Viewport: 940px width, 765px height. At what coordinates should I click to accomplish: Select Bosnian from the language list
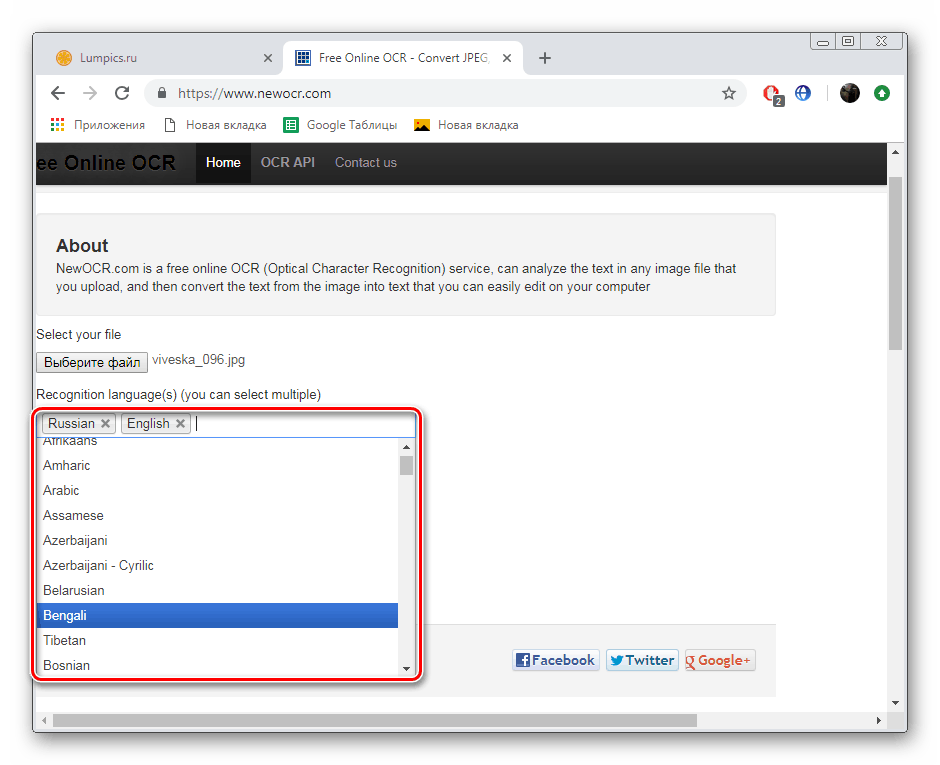click(217, 665)
